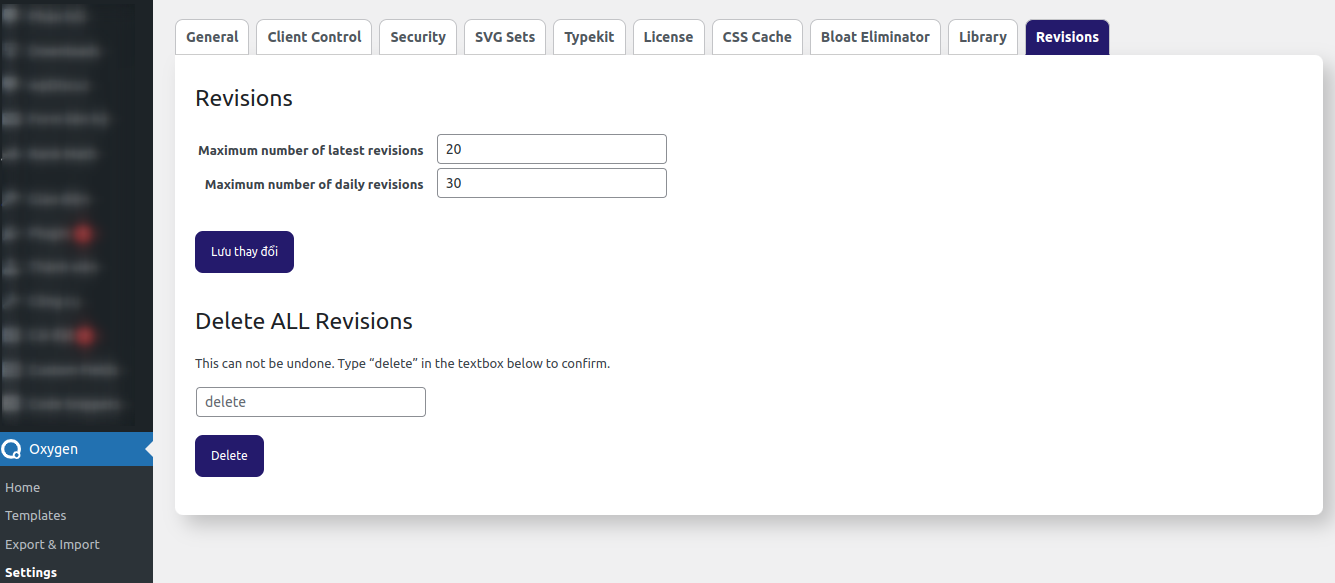Screen dimensions: 1335x583
Task: Open the Security tab
Action: [x=418, y=37]
